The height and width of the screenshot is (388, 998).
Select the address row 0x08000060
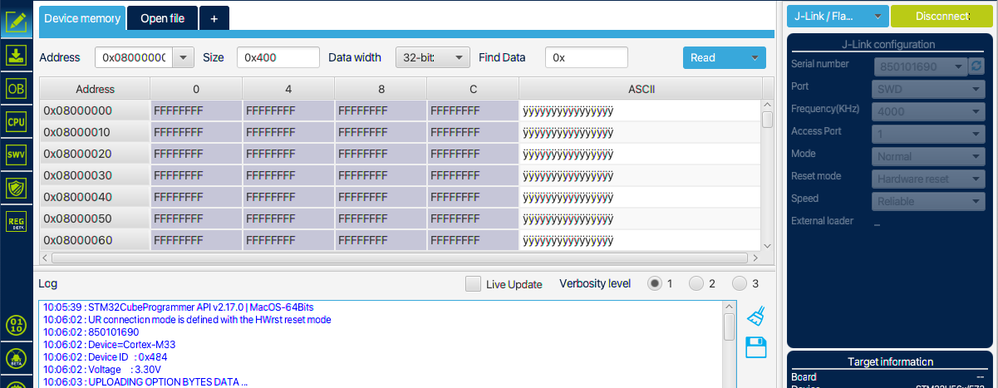click(x=95, y=240)
